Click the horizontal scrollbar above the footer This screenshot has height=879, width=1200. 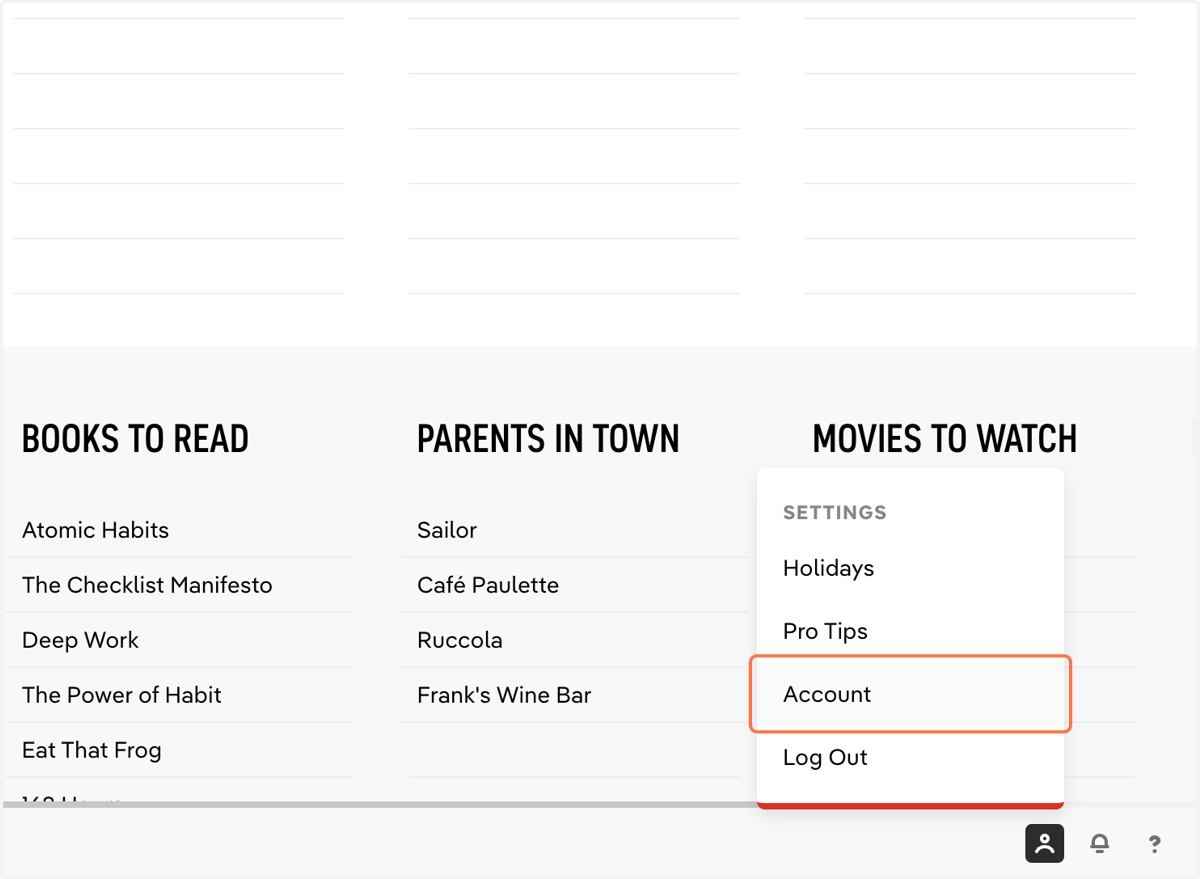(380, 804)
